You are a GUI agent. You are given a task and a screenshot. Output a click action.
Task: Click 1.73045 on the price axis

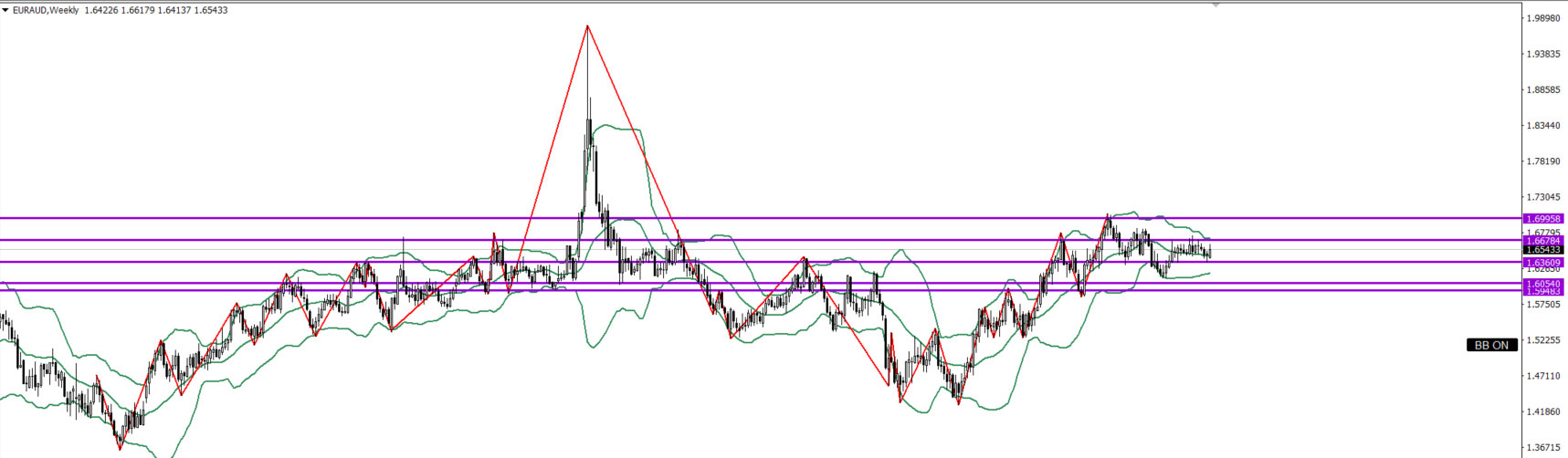1542,197
